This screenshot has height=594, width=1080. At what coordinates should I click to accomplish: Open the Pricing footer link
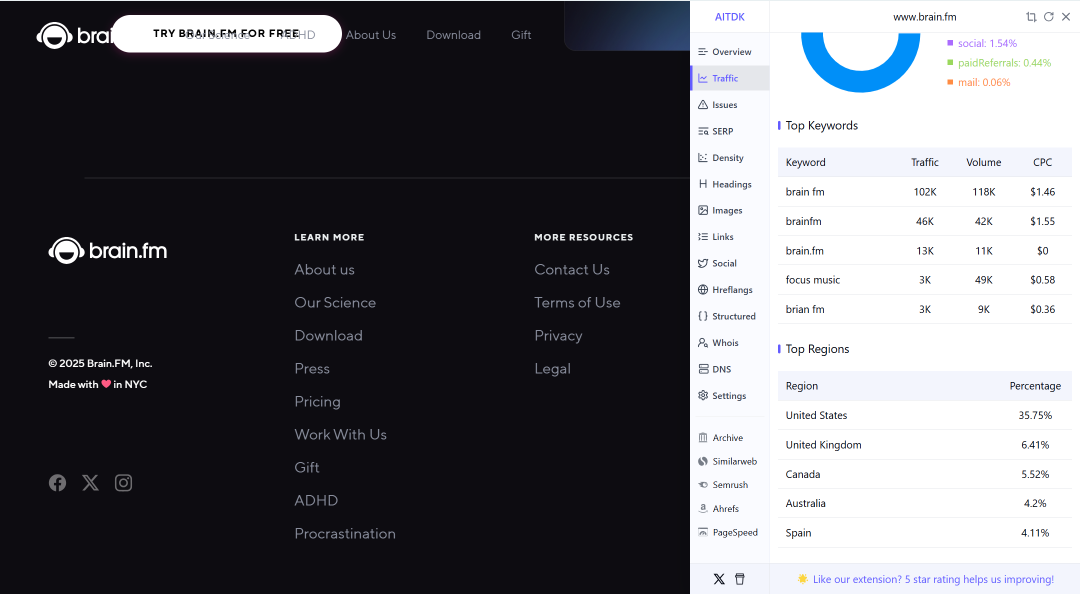(318, 402)
